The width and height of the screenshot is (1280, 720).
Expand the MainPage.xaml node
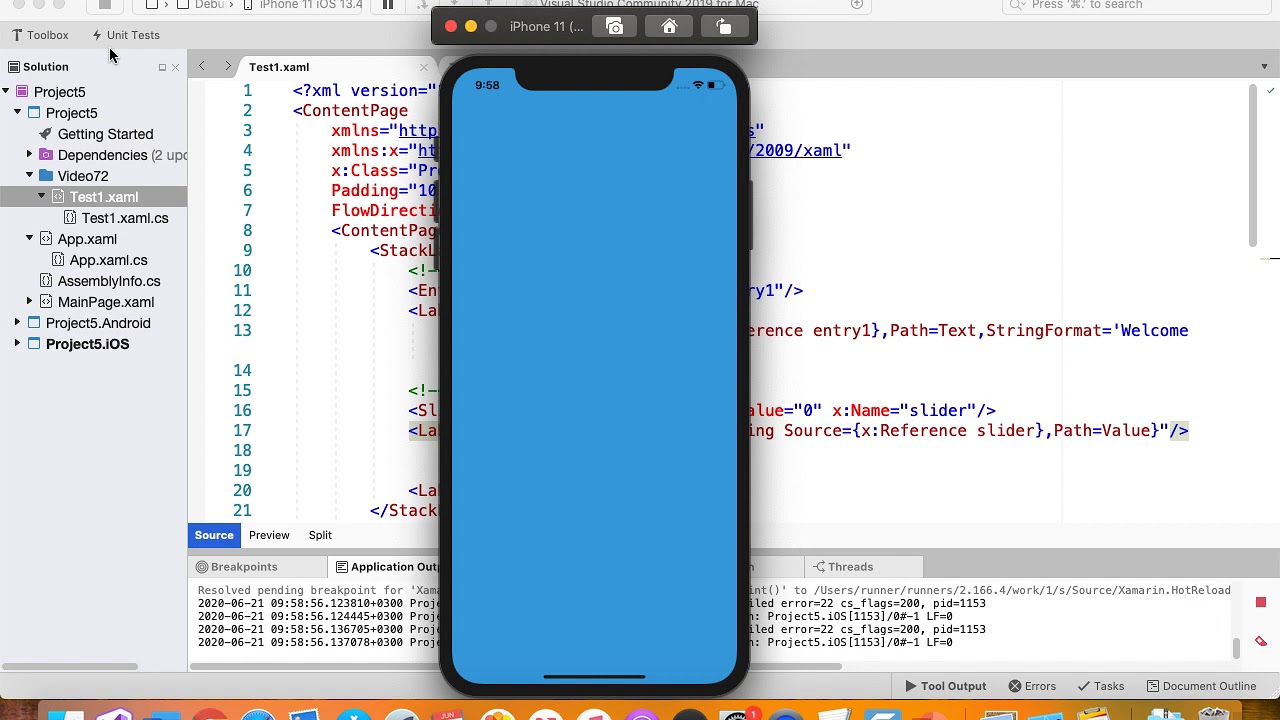[x=30, y=302]
